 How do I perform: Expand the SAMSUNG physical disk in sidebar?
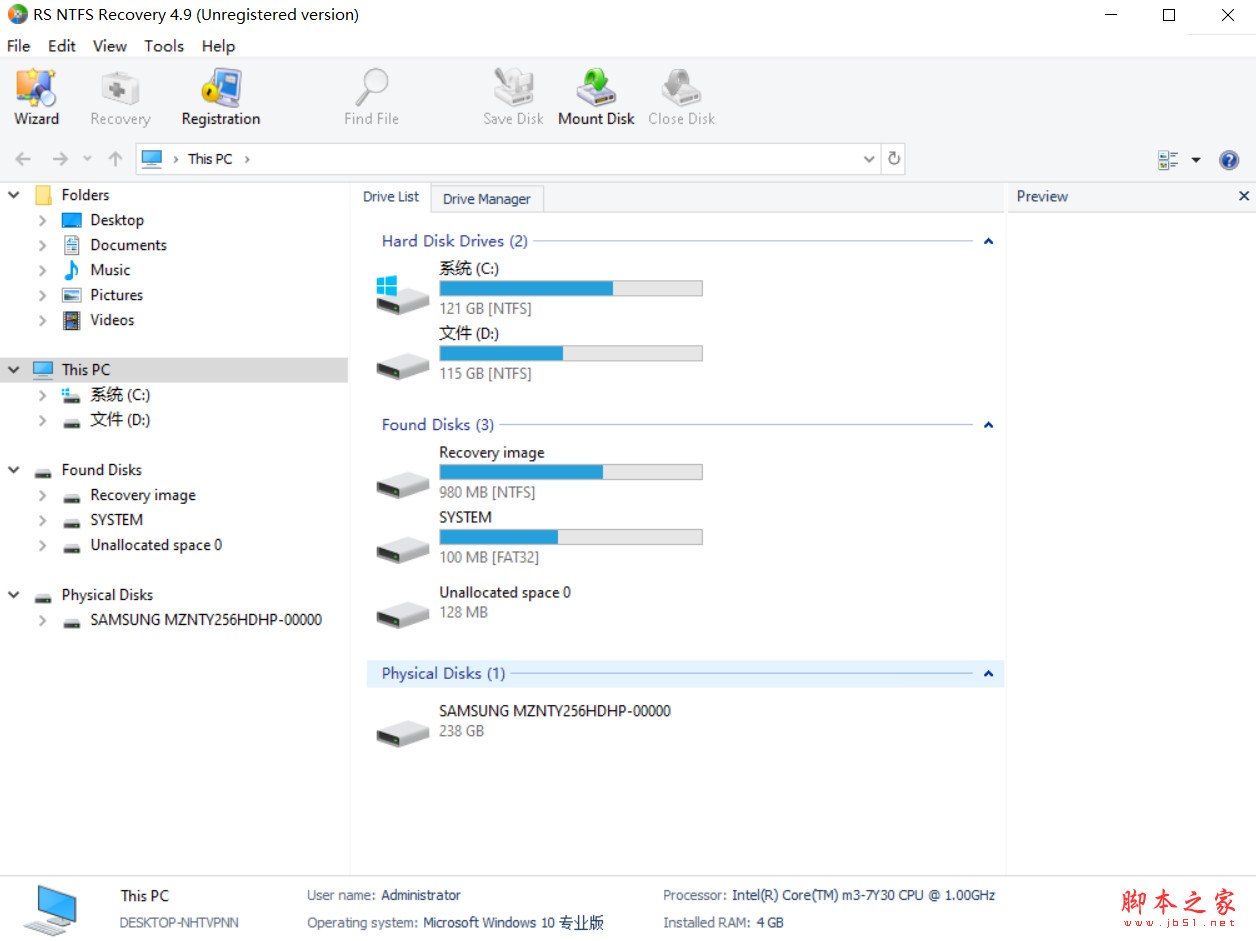coord(42,620)
